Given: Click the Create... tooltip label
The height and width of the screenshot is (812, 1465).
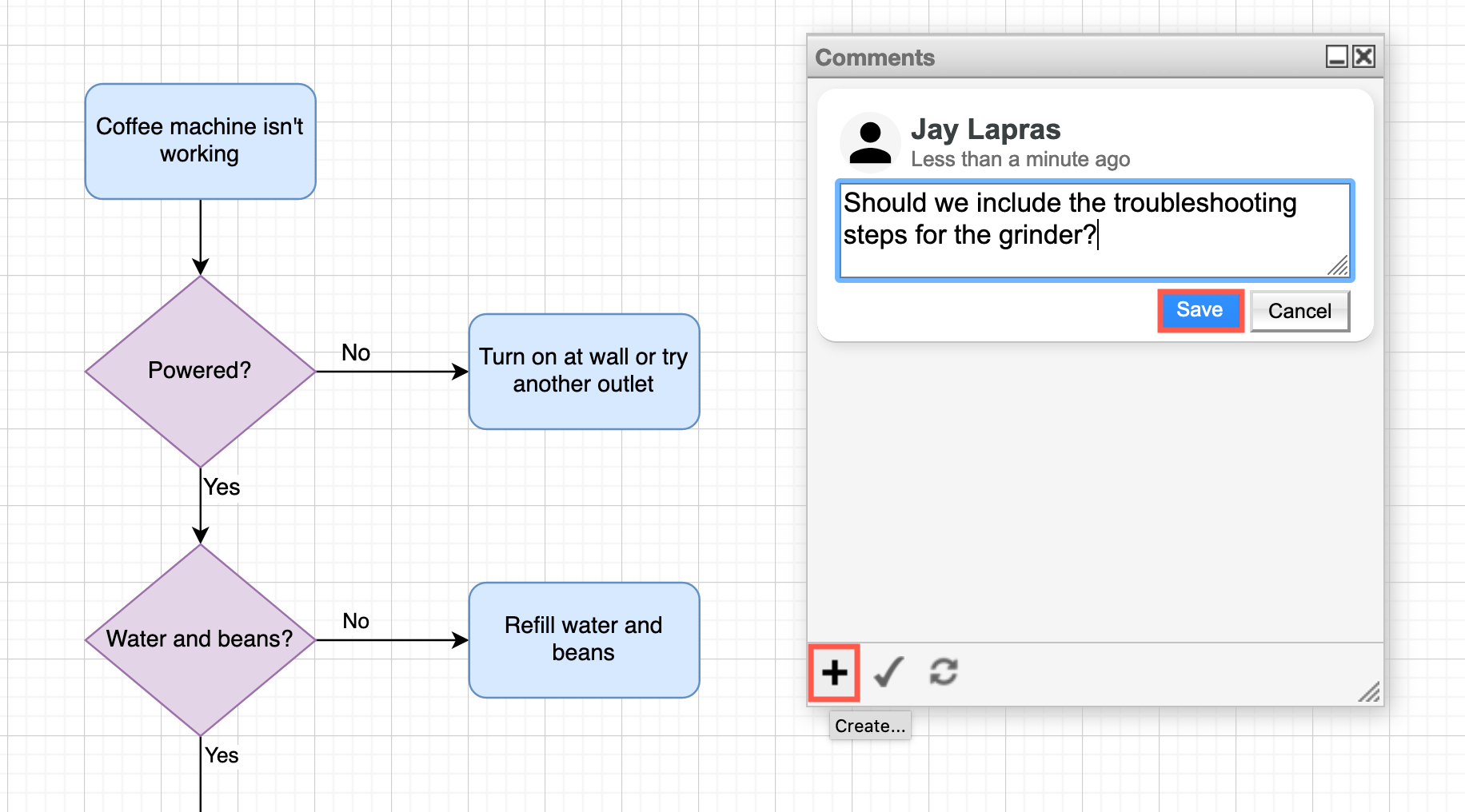Looking at the screenshot, I should coord(869,726).
